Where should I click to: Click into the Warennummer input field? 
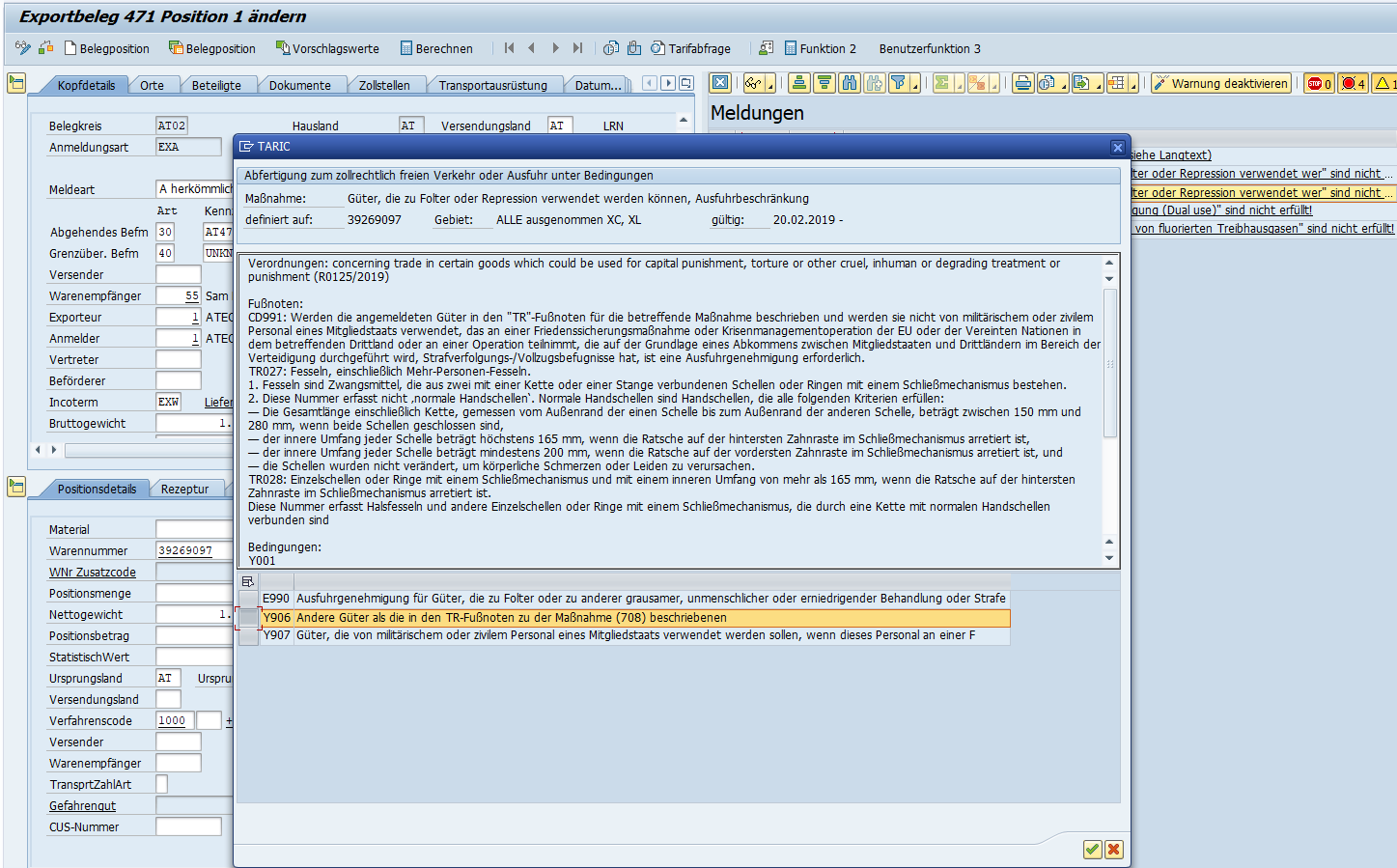[x=193, y=550]
